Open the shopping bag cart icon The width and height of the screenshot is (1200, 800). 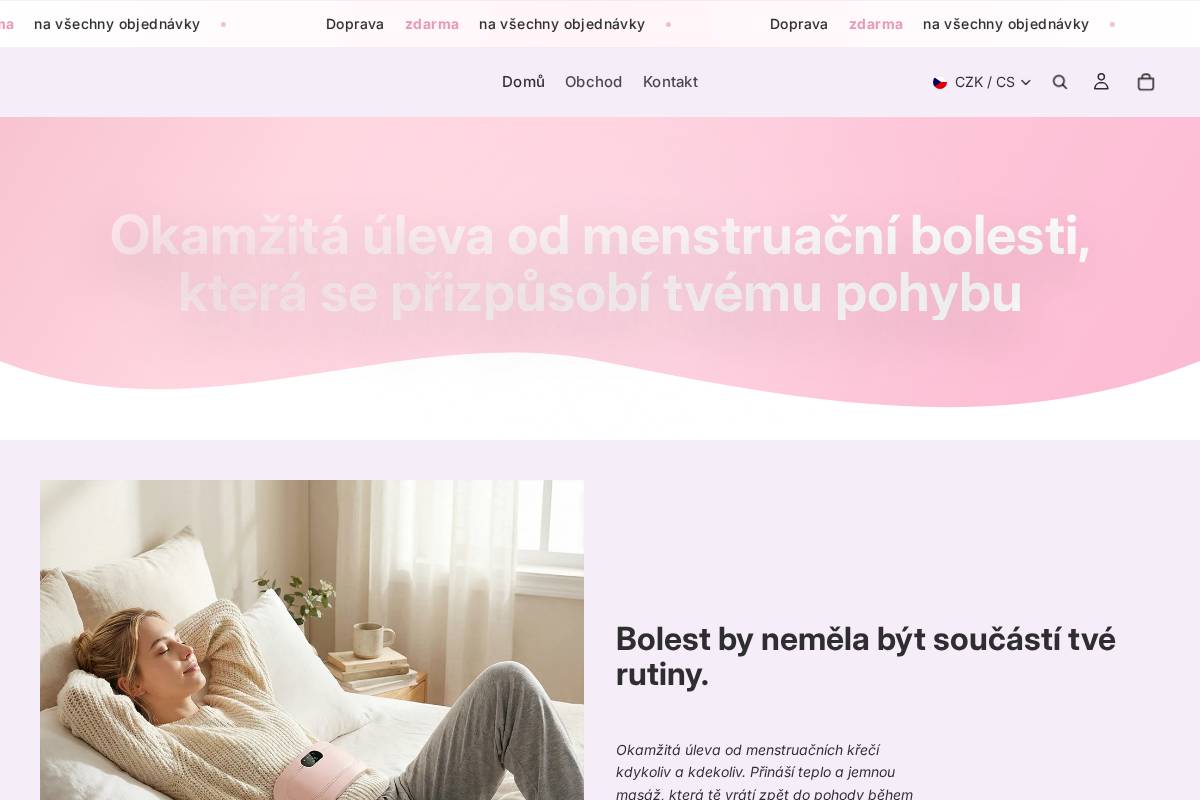[1146, 82]
